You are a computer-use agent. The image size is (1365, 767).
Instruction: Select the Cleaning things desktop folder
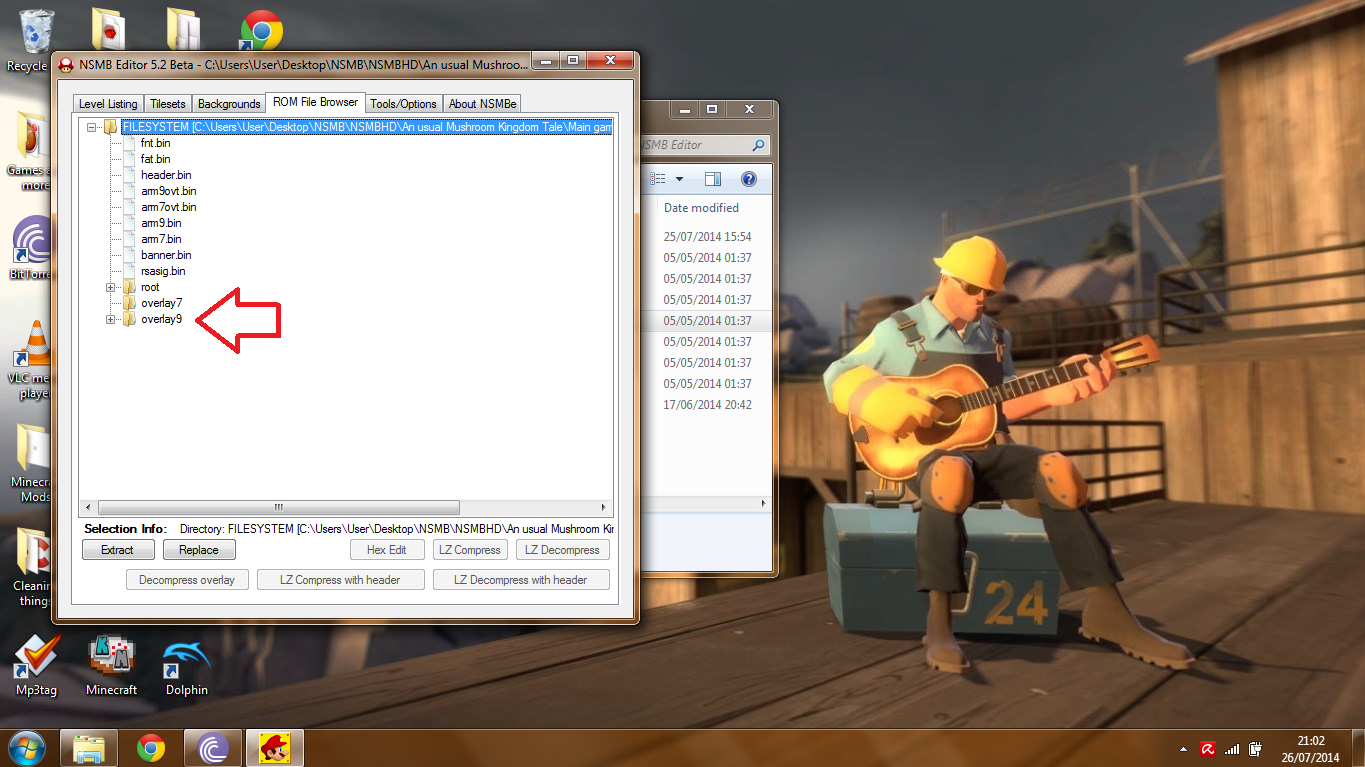pyautogui.click(x=30, y=567)
